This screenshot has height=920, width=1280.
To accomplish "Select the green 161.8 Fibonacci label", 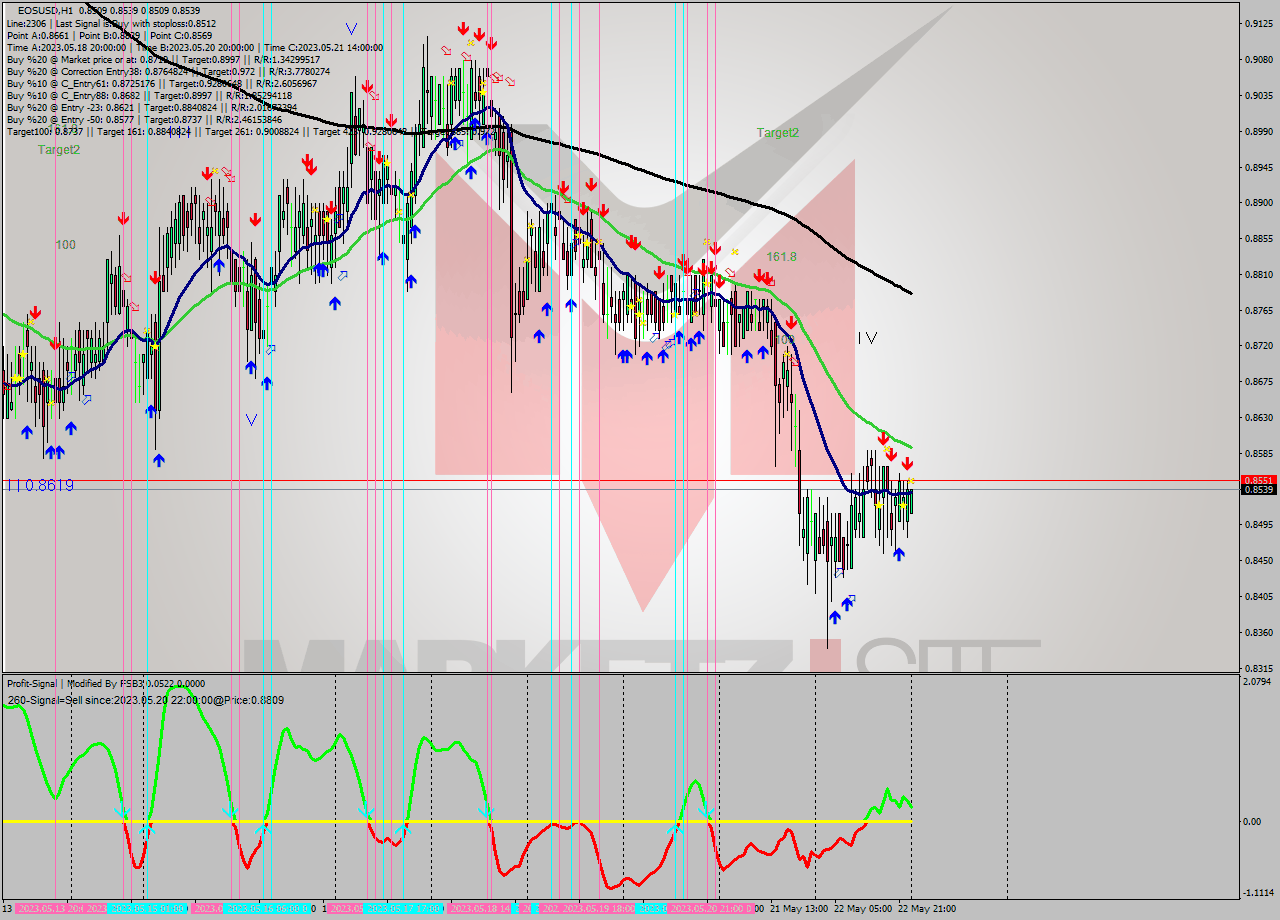I will pos(781,256).
